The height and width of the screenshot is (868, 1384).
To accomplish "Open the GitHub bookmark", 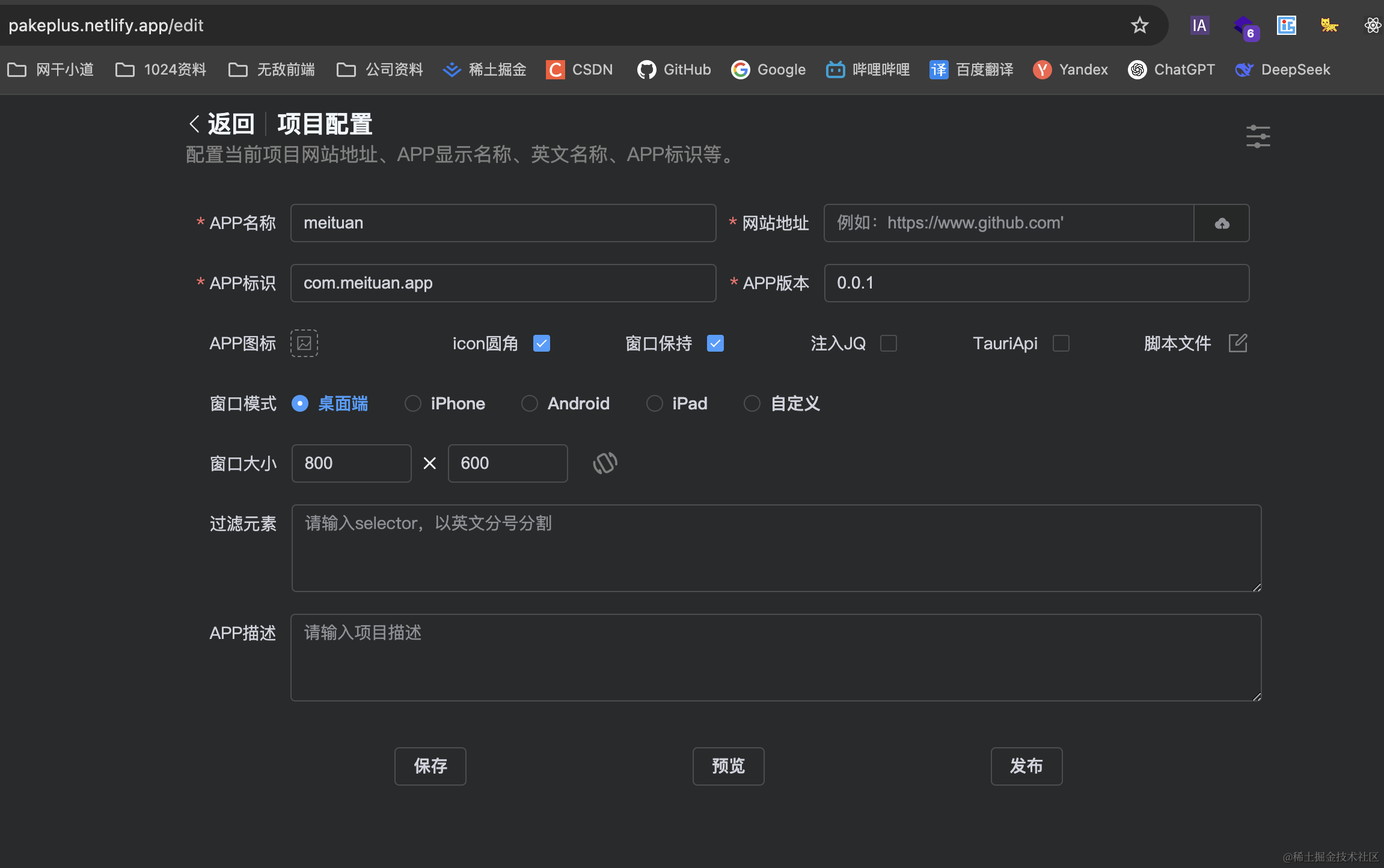I will [674, 70].
